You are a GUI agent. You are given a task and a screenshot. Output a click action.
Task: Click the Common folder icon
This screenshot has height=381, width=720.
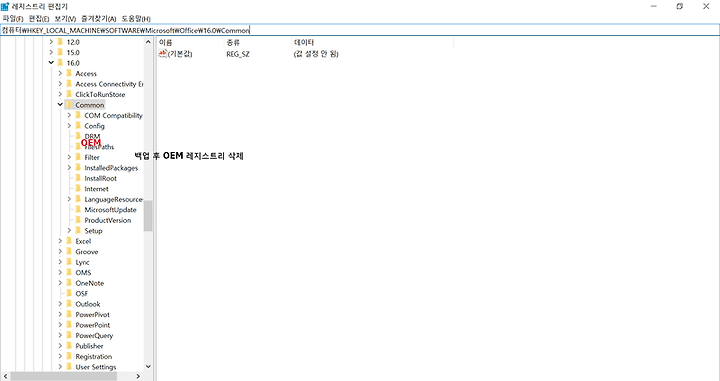point(69,105)
